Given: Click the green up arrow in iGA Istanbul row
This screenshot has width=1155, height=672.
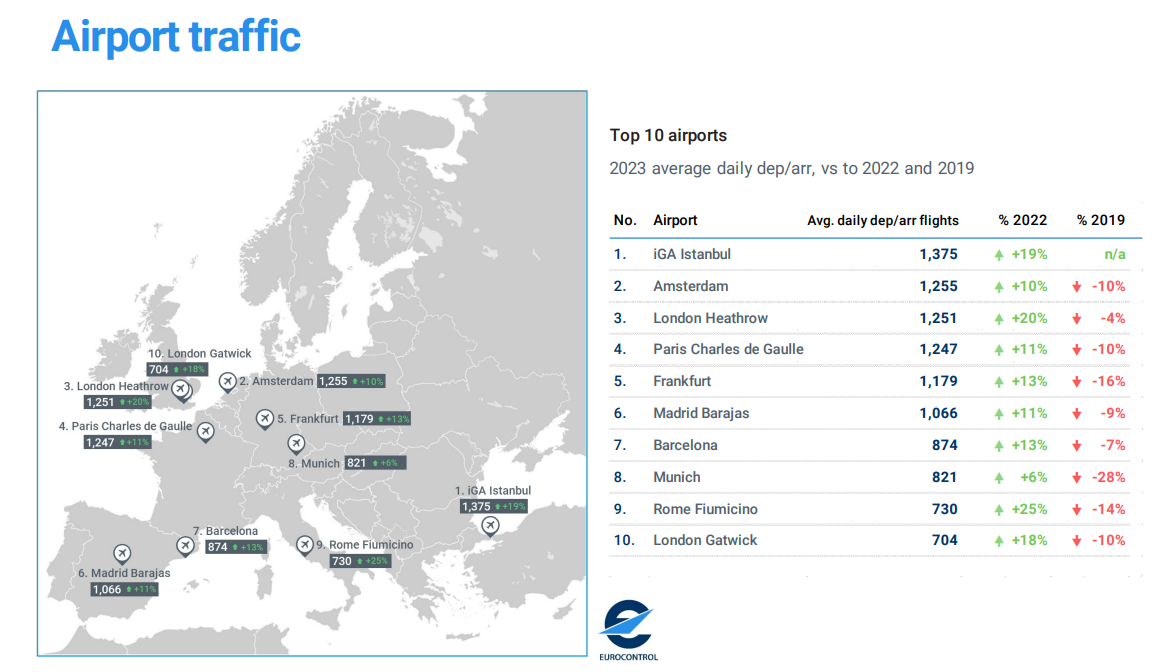Looking at the screenshot, I should point(999,255).
